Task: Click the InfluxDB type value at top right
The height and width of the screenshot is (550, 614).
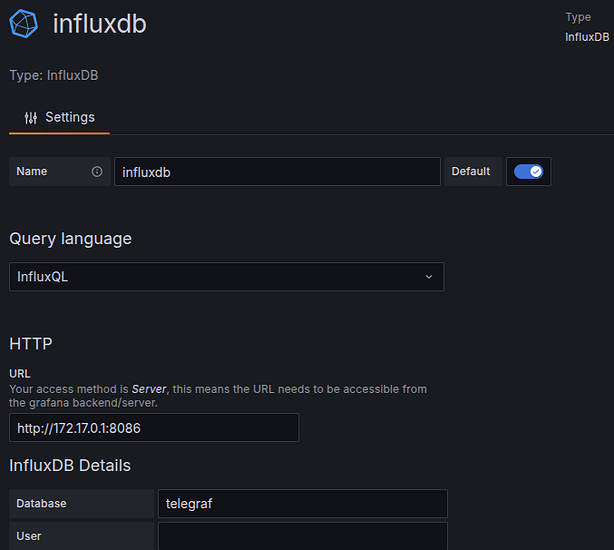Action: click(586, 37)
